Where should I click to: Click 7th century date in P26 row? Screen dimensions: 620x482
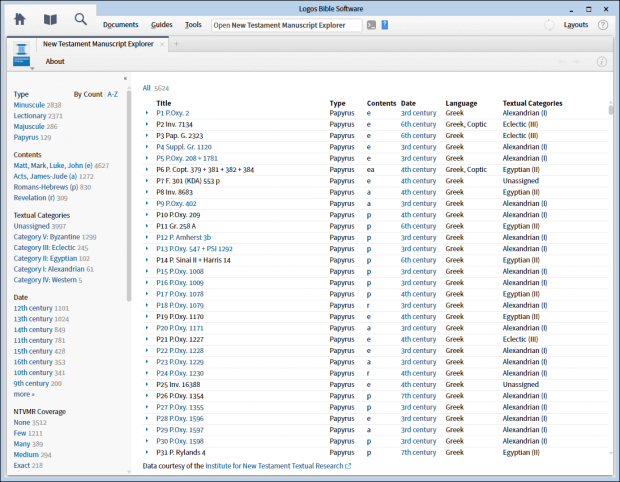tap(418, 396)
